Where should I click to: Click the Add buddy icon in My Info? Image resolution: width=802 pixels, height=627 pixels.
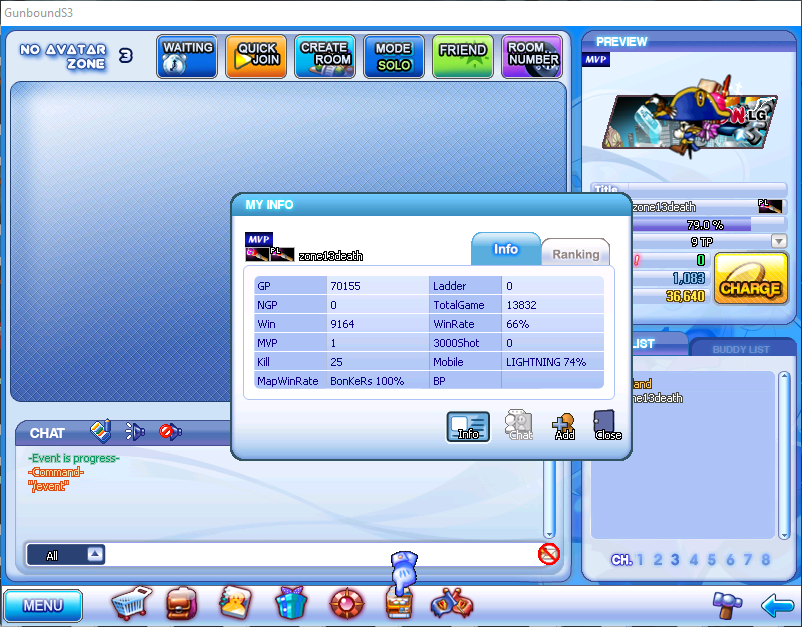(564, 426)
